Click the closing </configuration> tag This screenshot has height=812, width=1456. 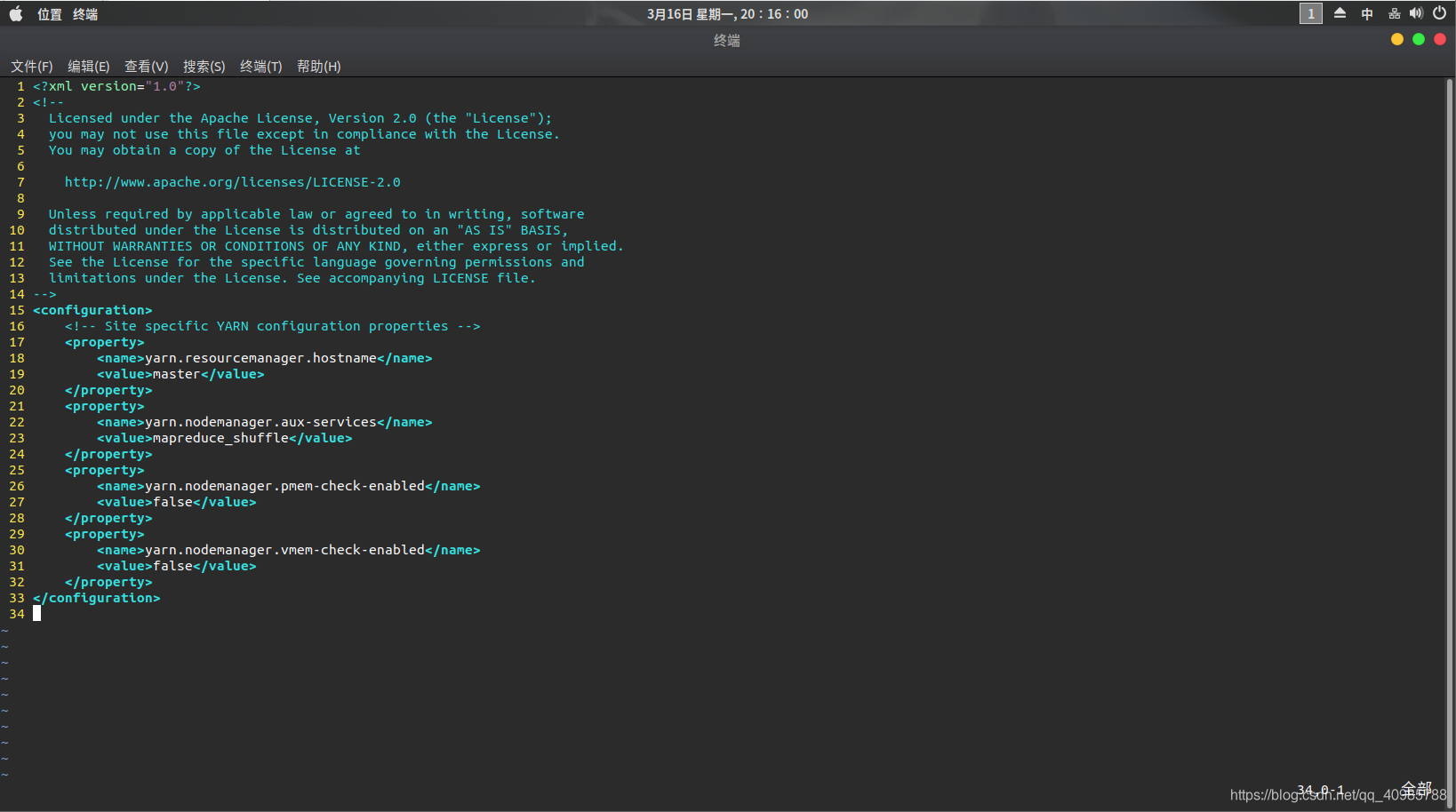(97, 598)
